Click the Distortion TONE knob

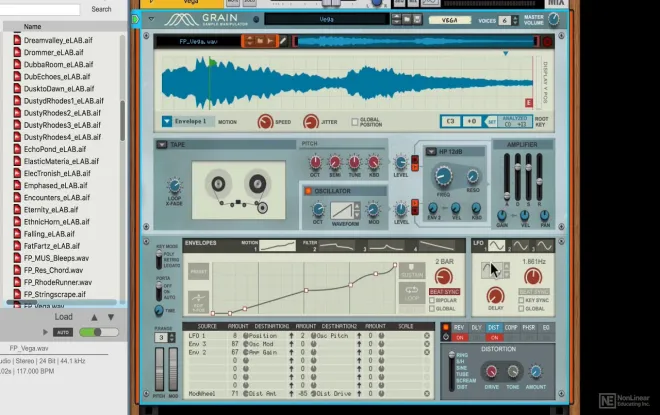coord(513,371)
